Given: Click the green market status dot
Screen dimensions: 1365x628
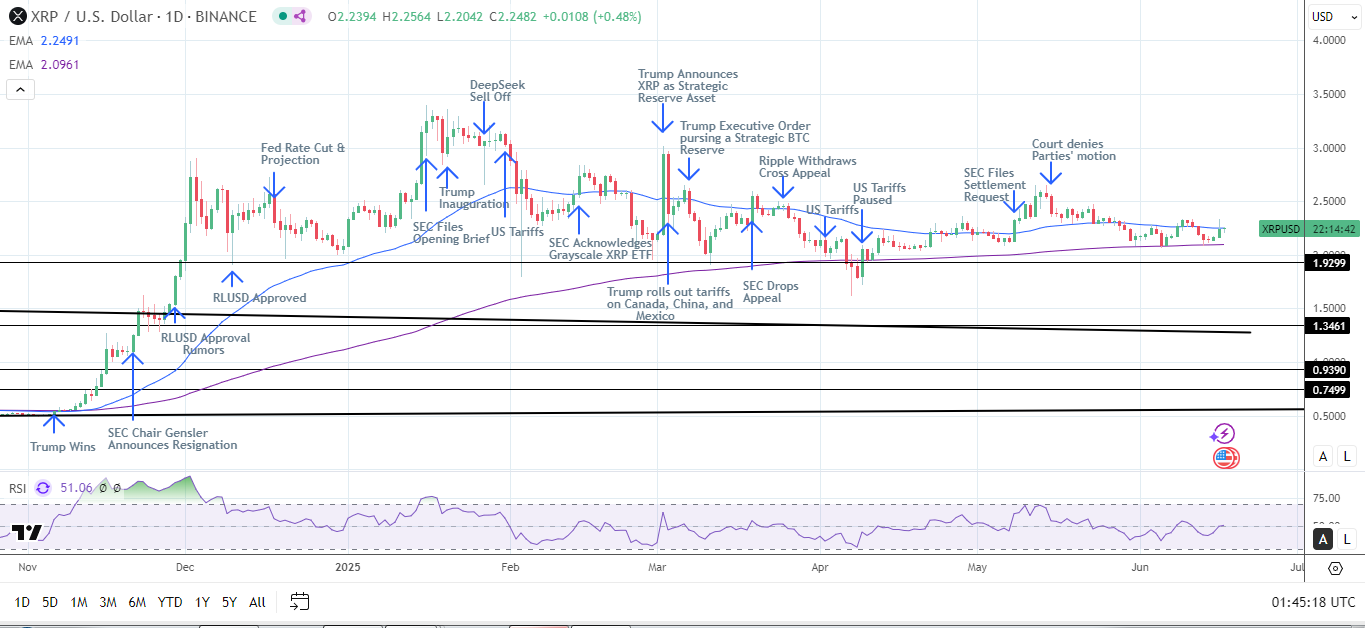Looking at the screenshot, I should 281,16.
